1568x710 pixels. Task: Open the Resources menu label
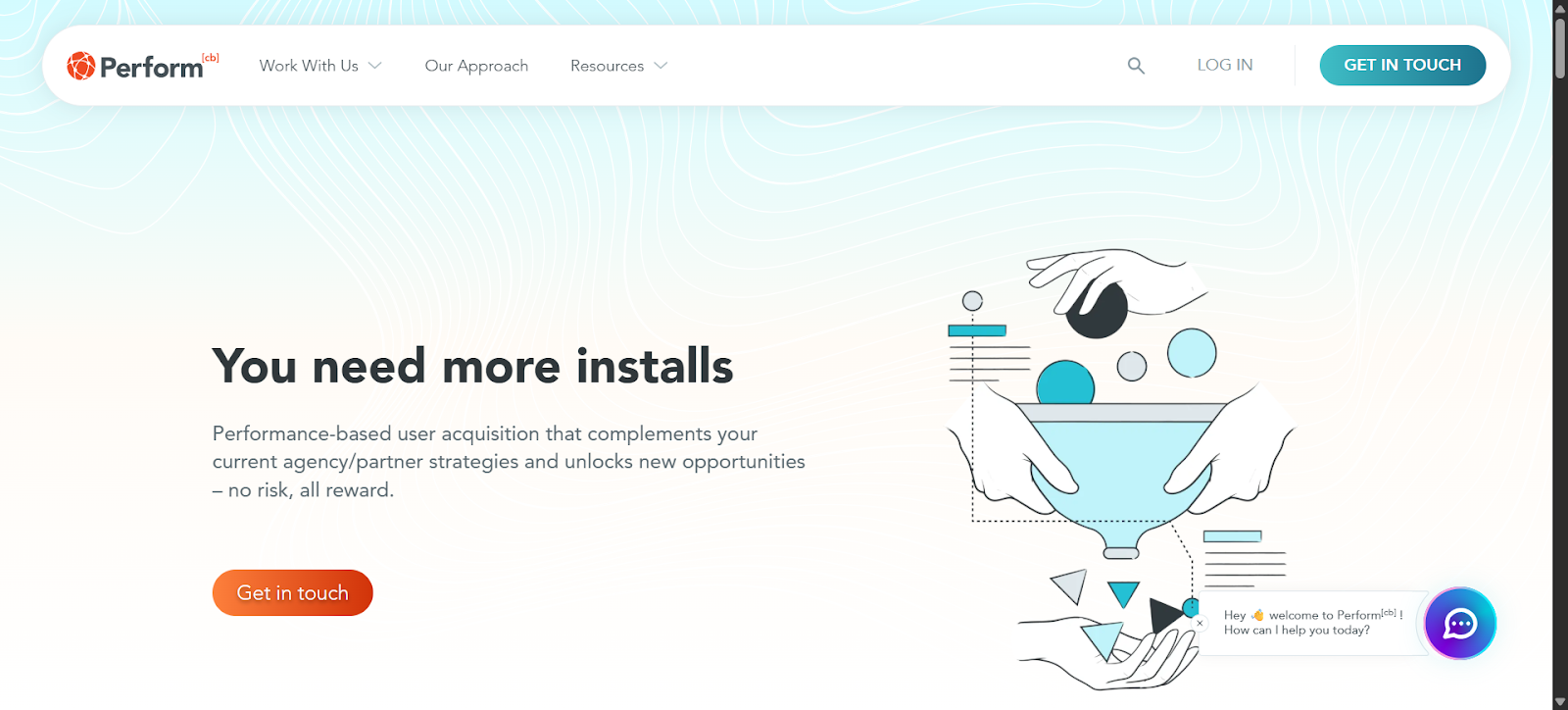(x=607, y=66)
